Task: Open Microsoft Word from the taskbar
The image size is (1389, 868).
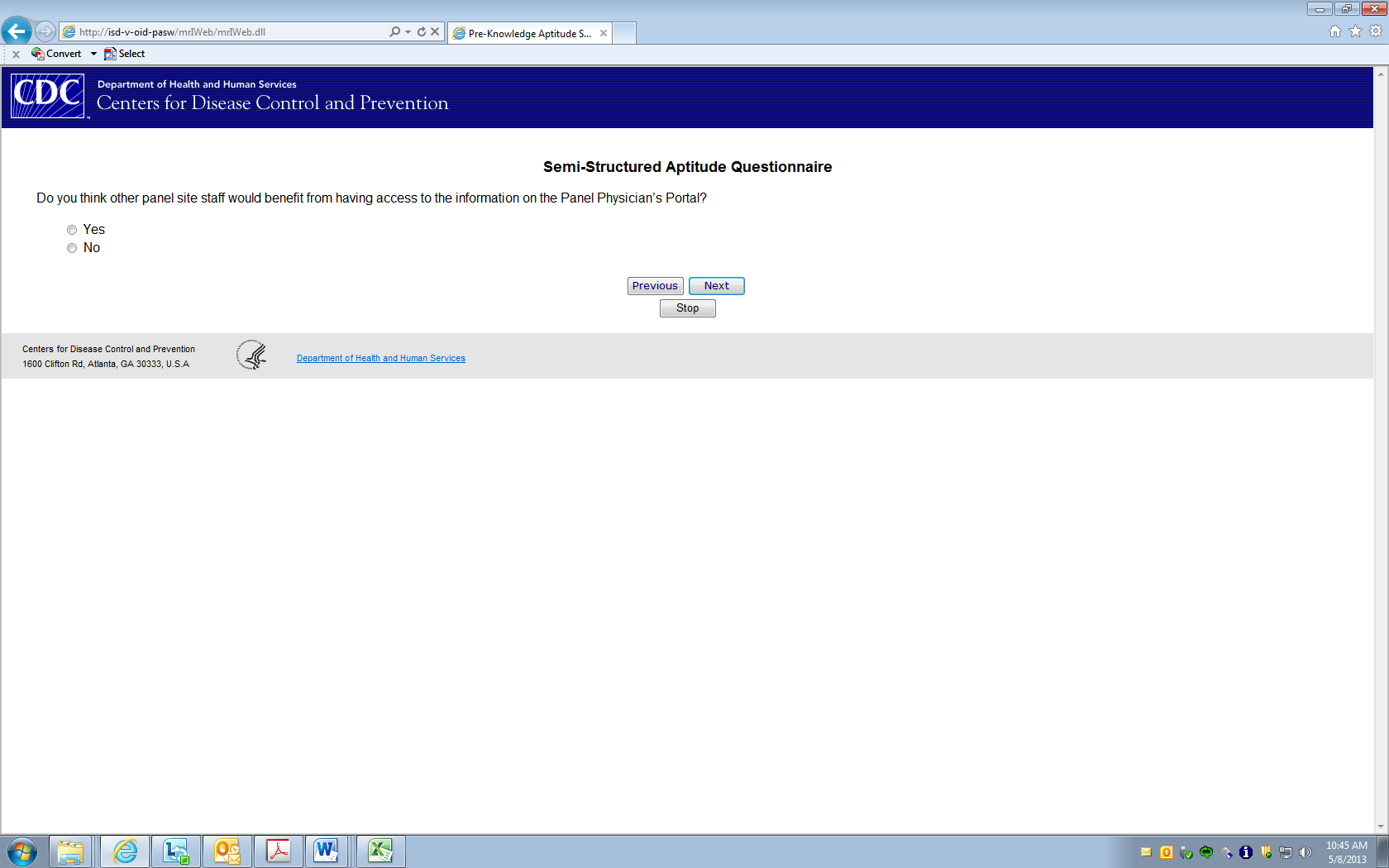Action: pos(327,851)
